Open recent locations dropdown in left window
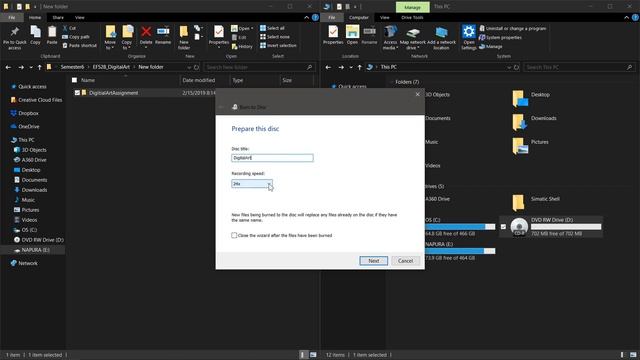This screenshot has width=640, height=360. [31, 67]
